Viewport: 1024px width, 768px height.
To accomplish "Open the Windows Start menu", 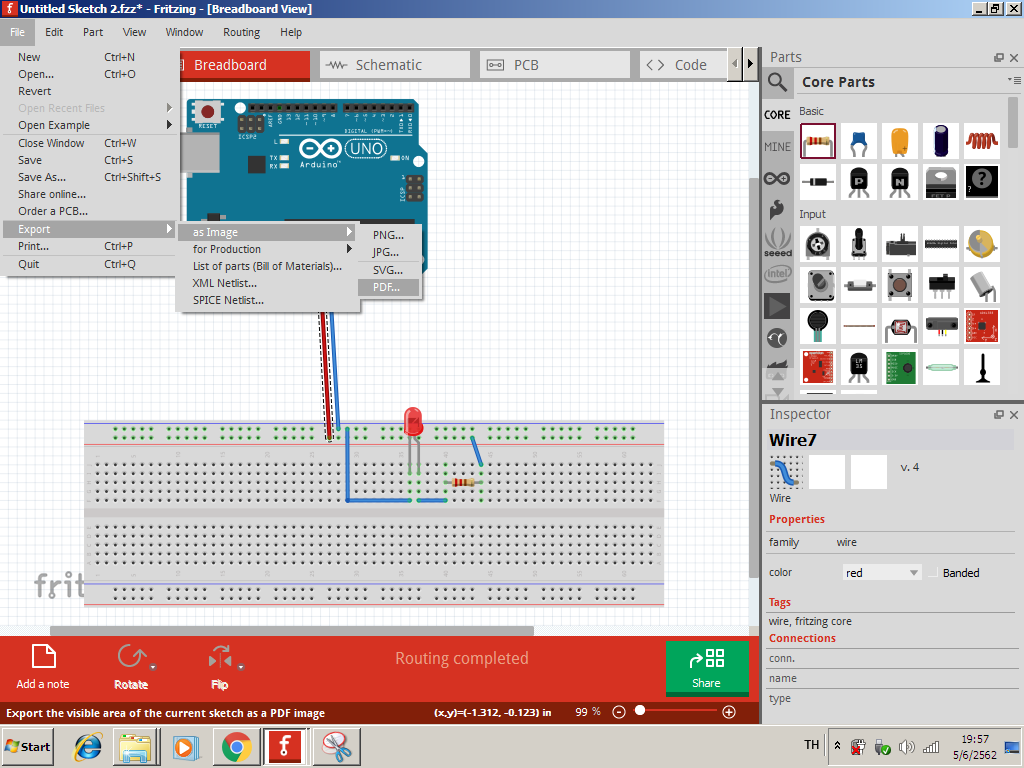I will 27,746.
